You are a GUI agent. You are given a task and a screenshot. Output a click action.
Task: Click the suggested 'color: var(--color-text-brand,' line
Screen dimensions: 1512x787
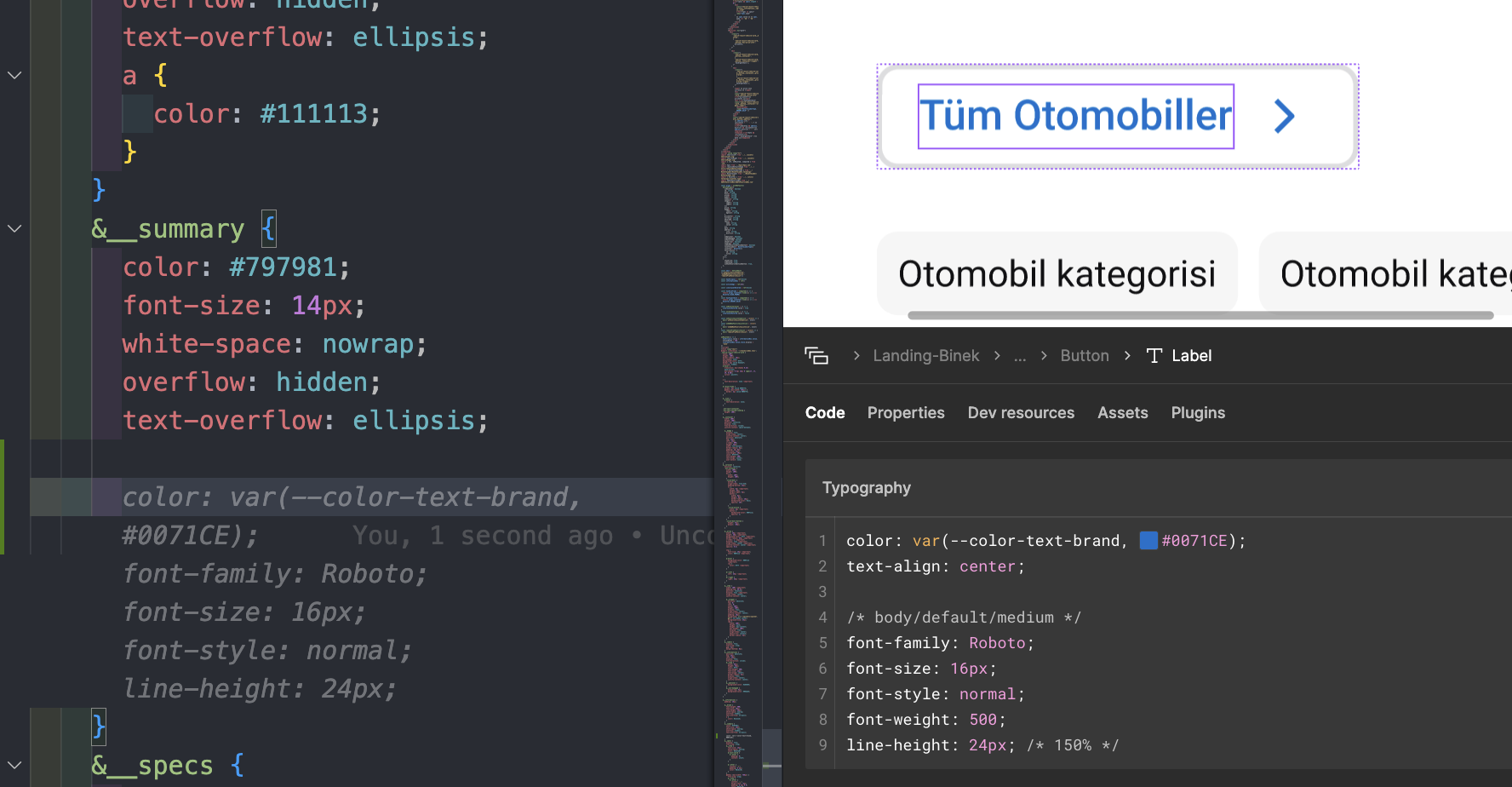pos(352,497)
